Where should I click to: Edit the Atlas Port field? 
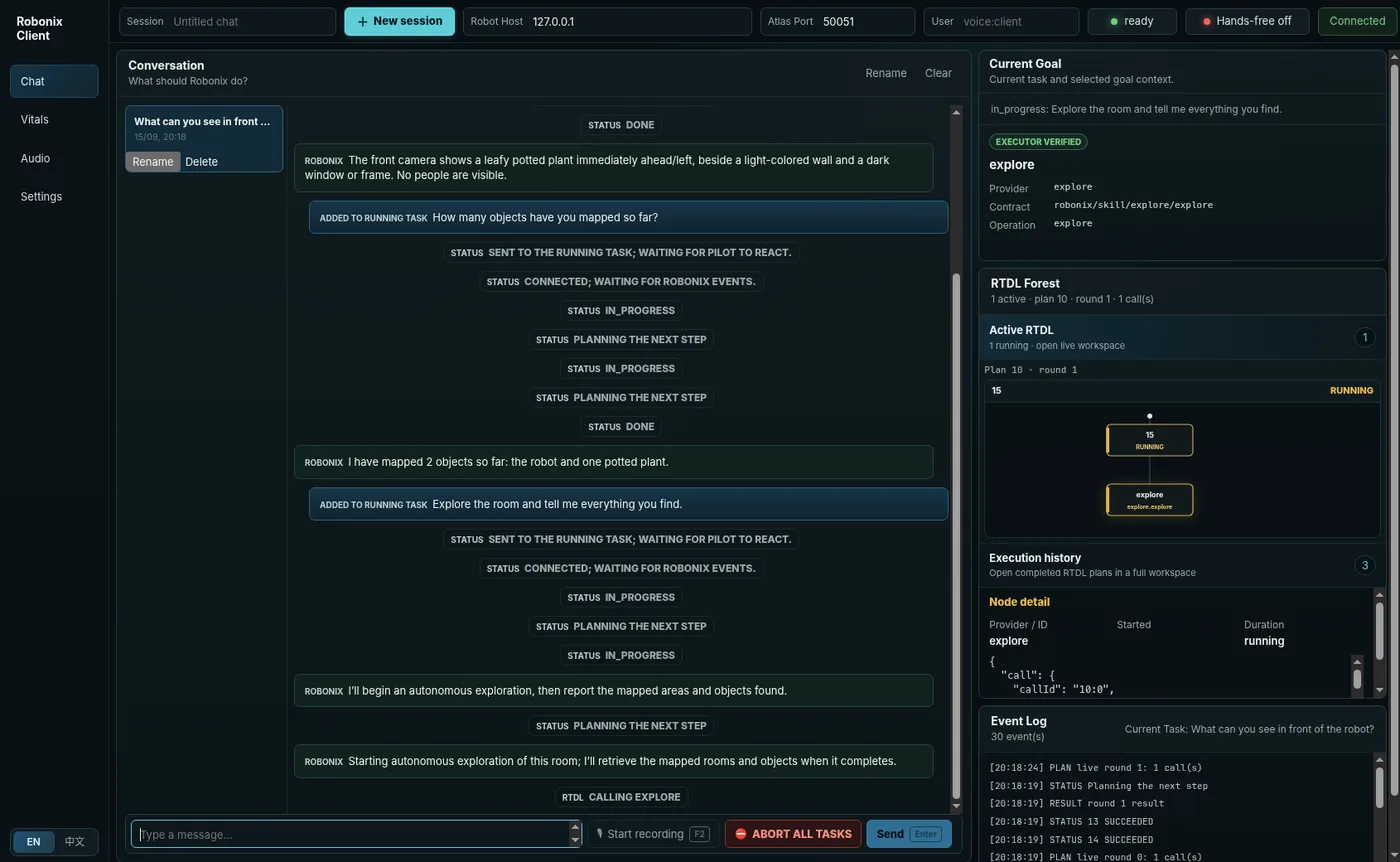coord(837,21)
